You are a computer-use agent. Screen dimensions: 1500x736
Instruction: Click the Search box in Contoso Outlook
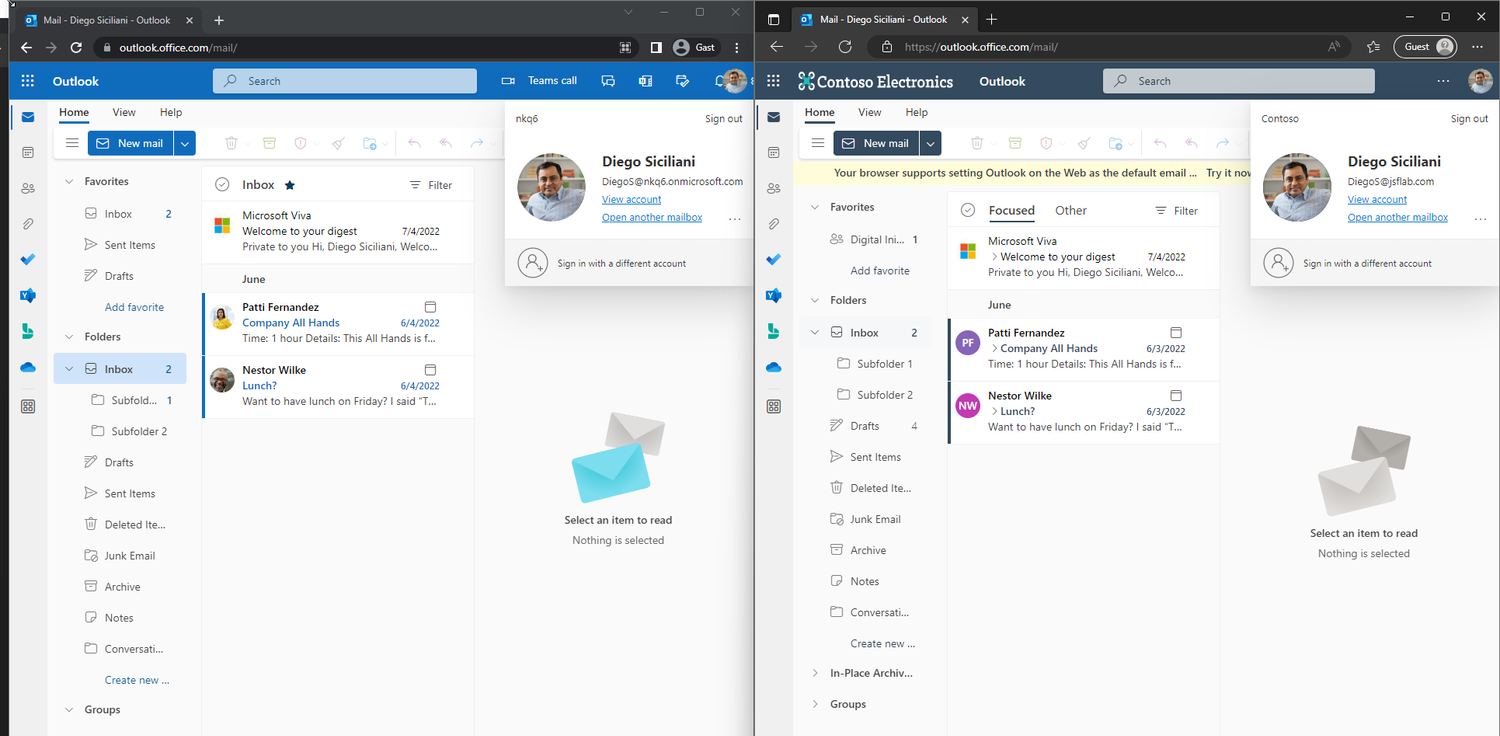click(x=1238, y=81)
